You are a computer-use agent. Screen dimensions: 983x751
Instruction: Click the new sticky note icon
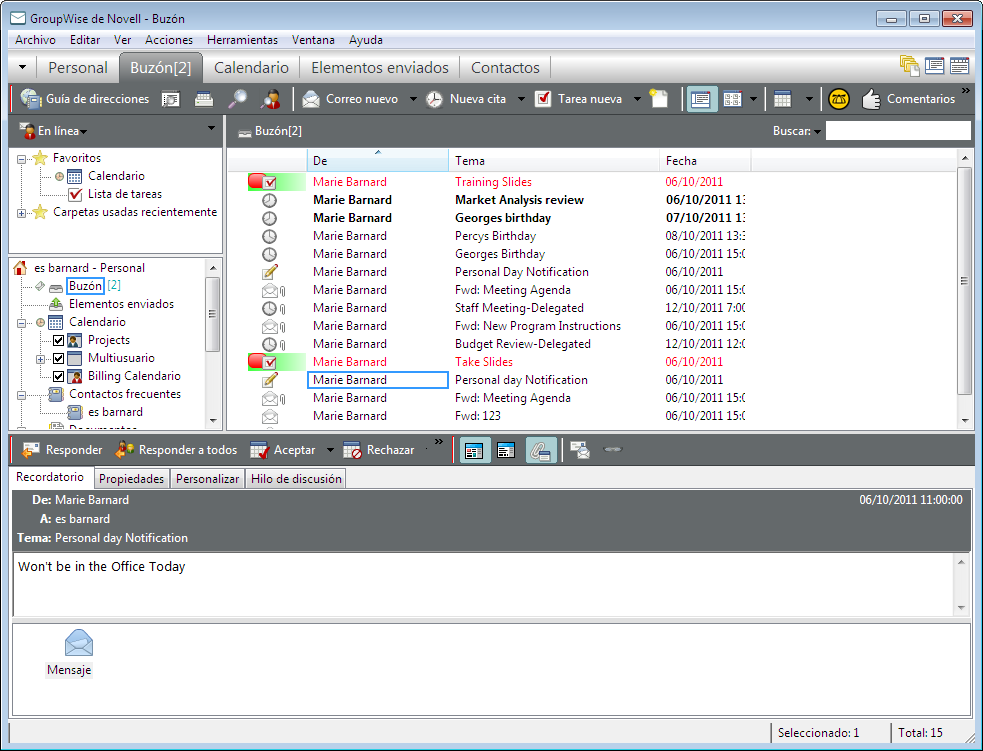658,99
